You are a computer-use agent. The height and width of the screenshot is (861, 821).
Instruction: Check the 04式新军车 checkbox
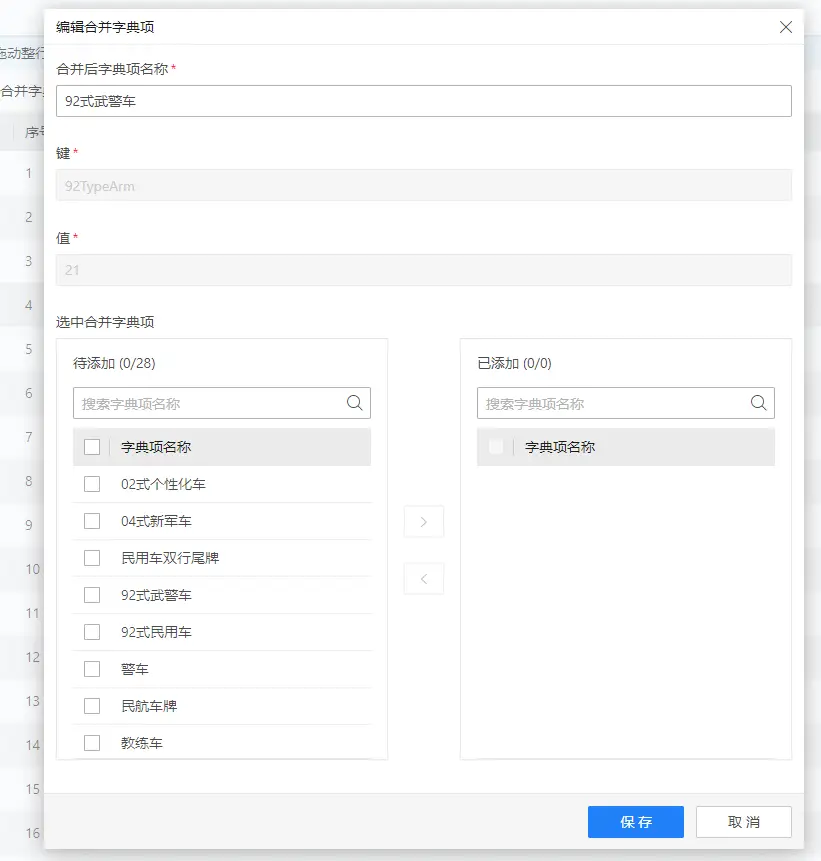92,521
